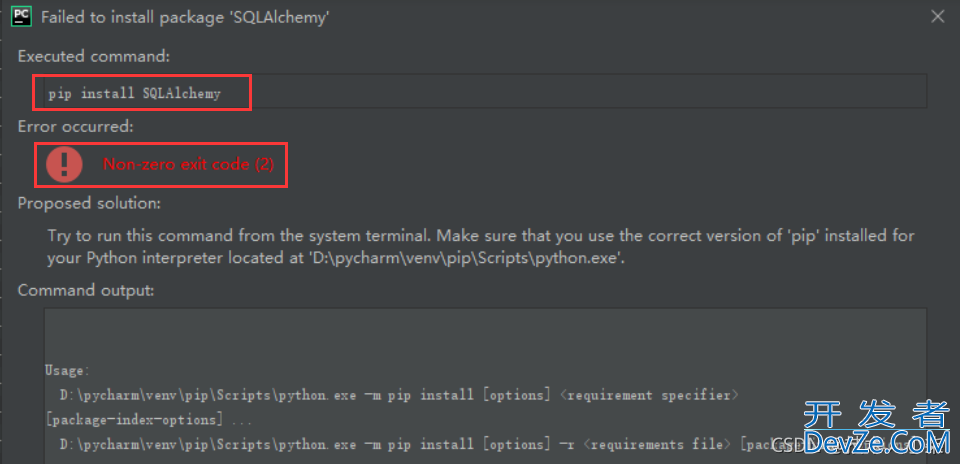Click the output line with '<requirement specifier>'

click(x=399, y=395)
